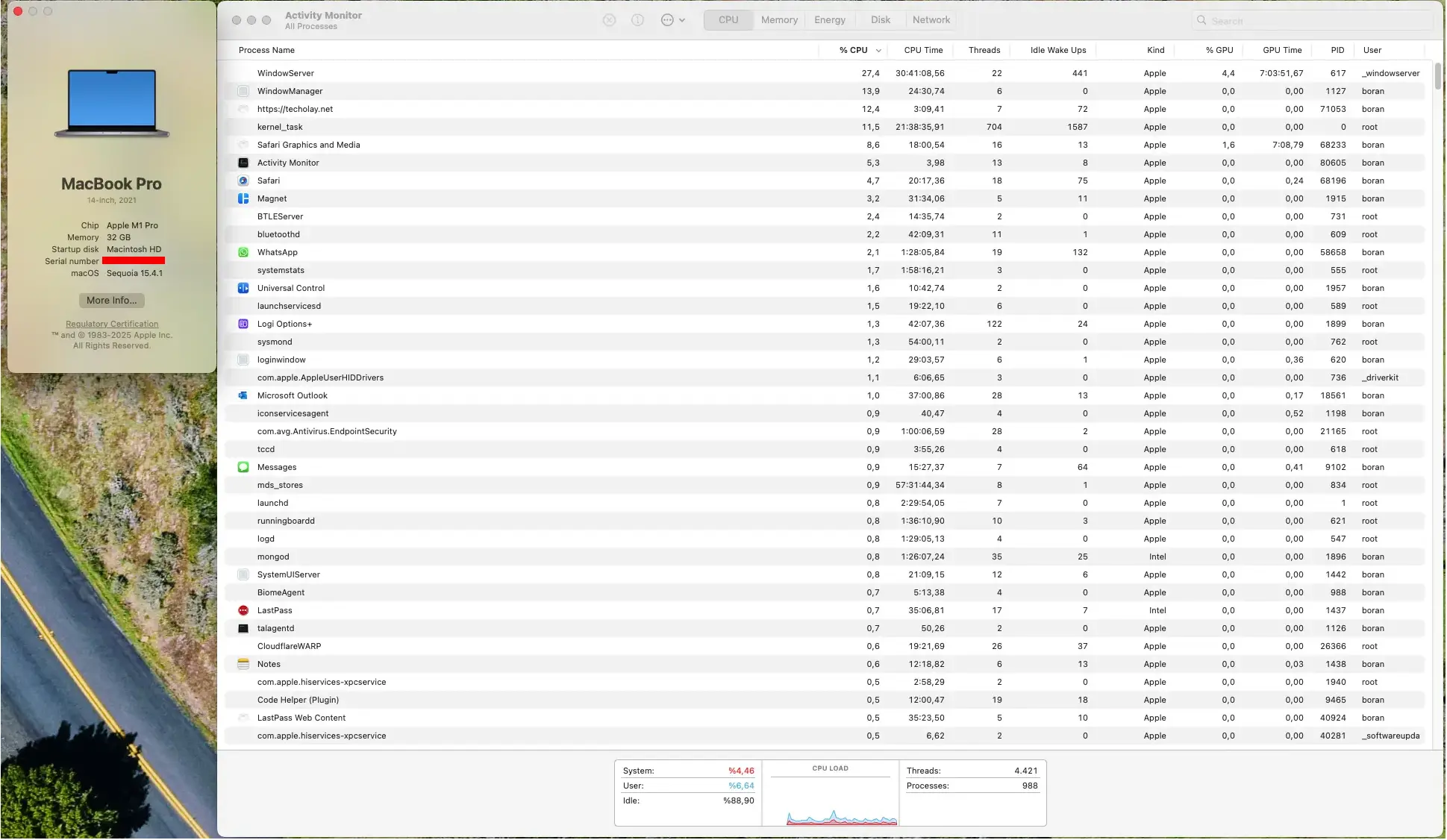Select the WindowServer process row
1447x840 pixels.
pyautogui.click(x=825, y=73)
